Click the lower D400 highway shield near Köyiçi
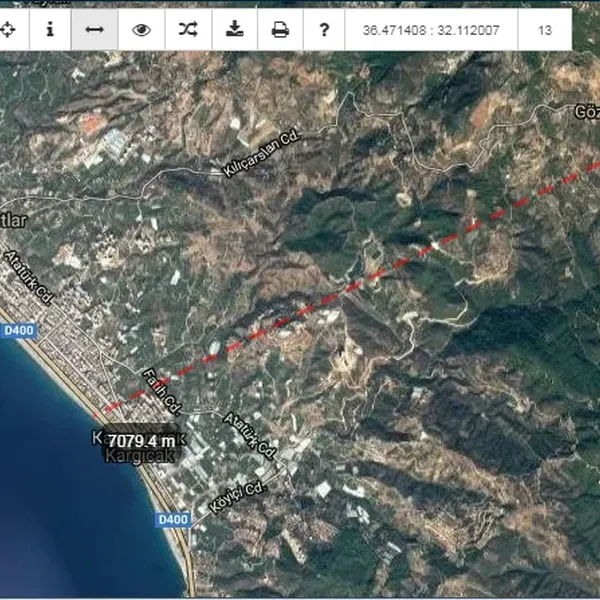The image size is (600, 600). [x=173, y=519]
